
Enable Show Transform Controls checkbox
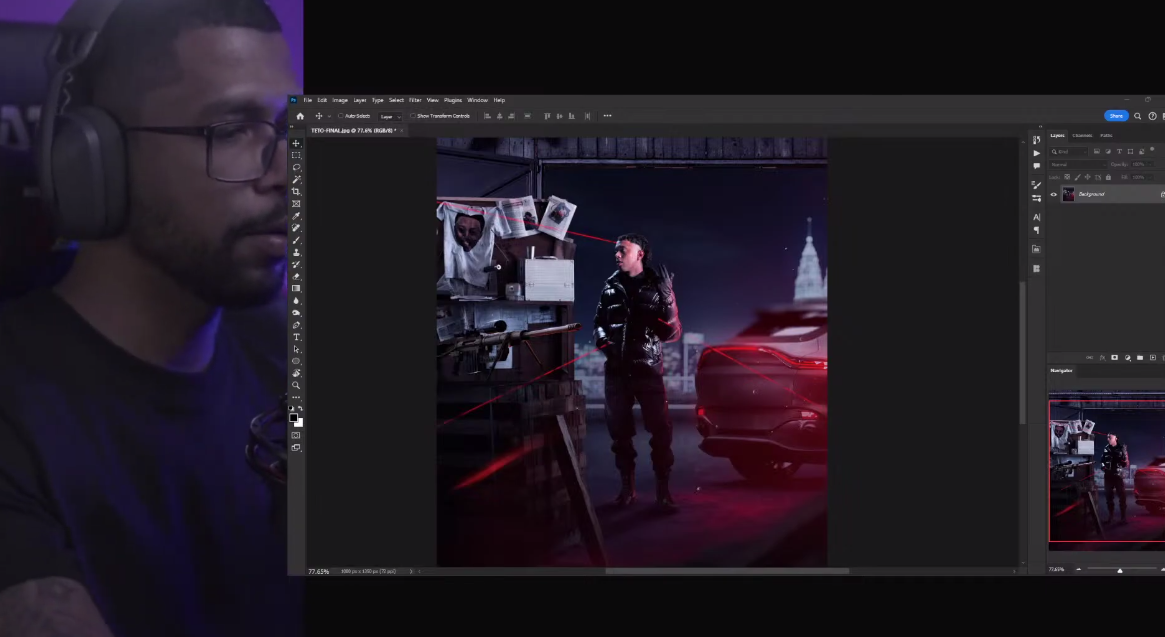[413, 116]
